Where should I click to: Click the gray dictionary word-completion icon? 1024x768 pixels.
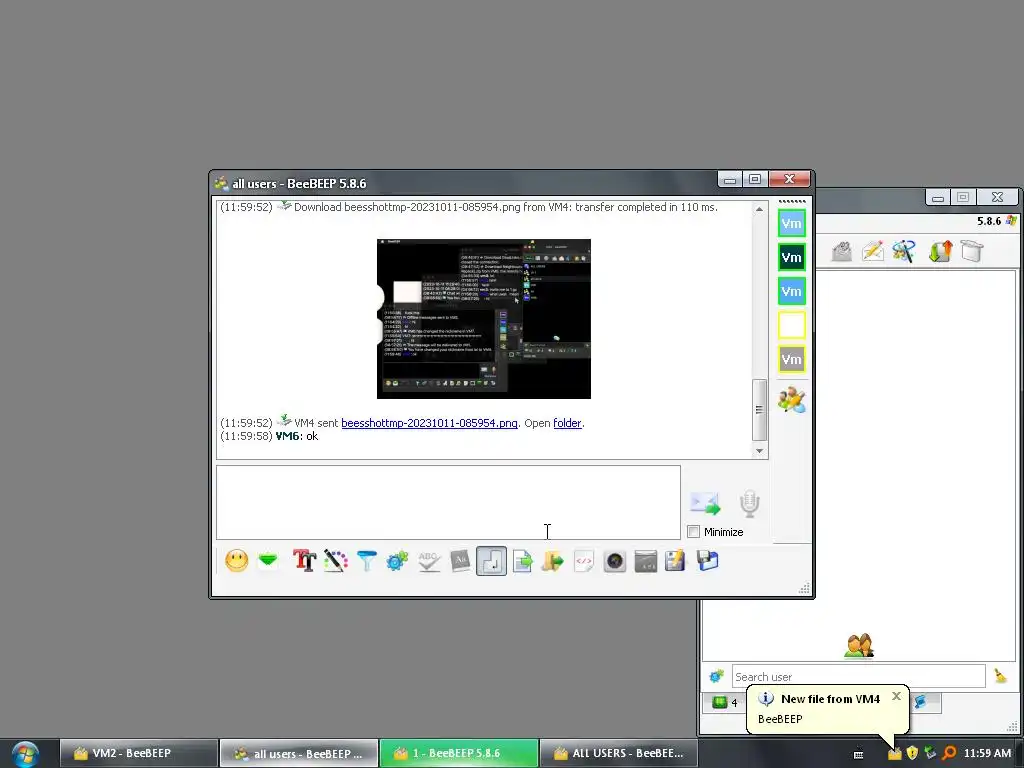pos(460,560)
